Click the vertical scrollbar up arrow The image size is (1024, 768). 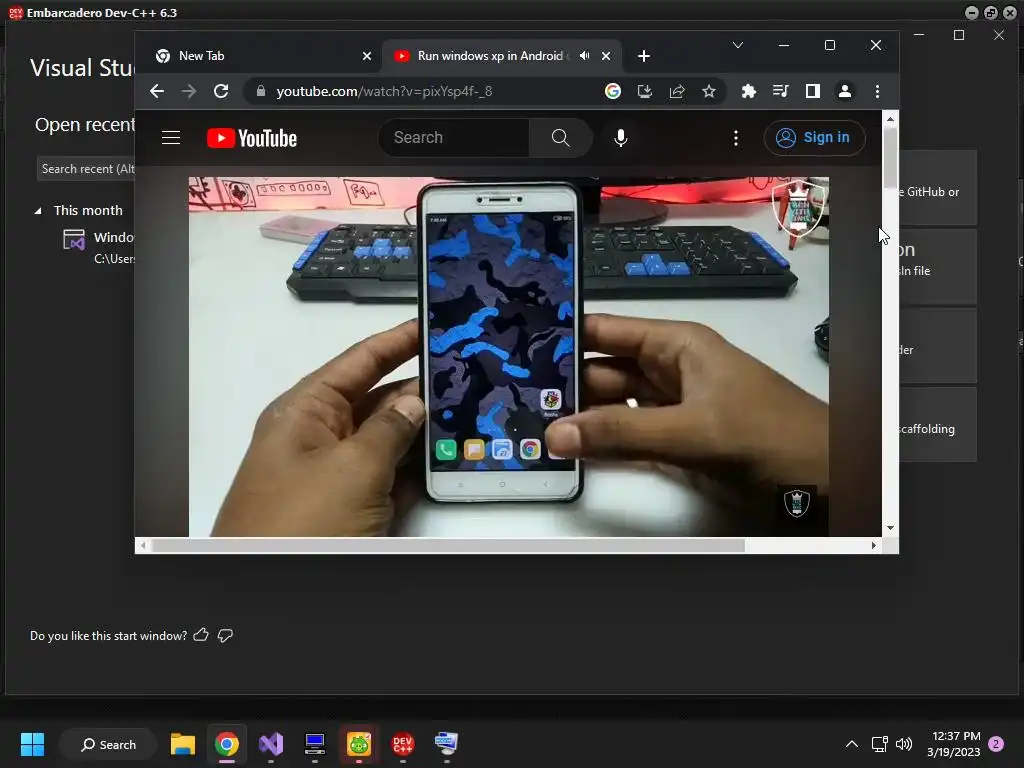[889, 119]
